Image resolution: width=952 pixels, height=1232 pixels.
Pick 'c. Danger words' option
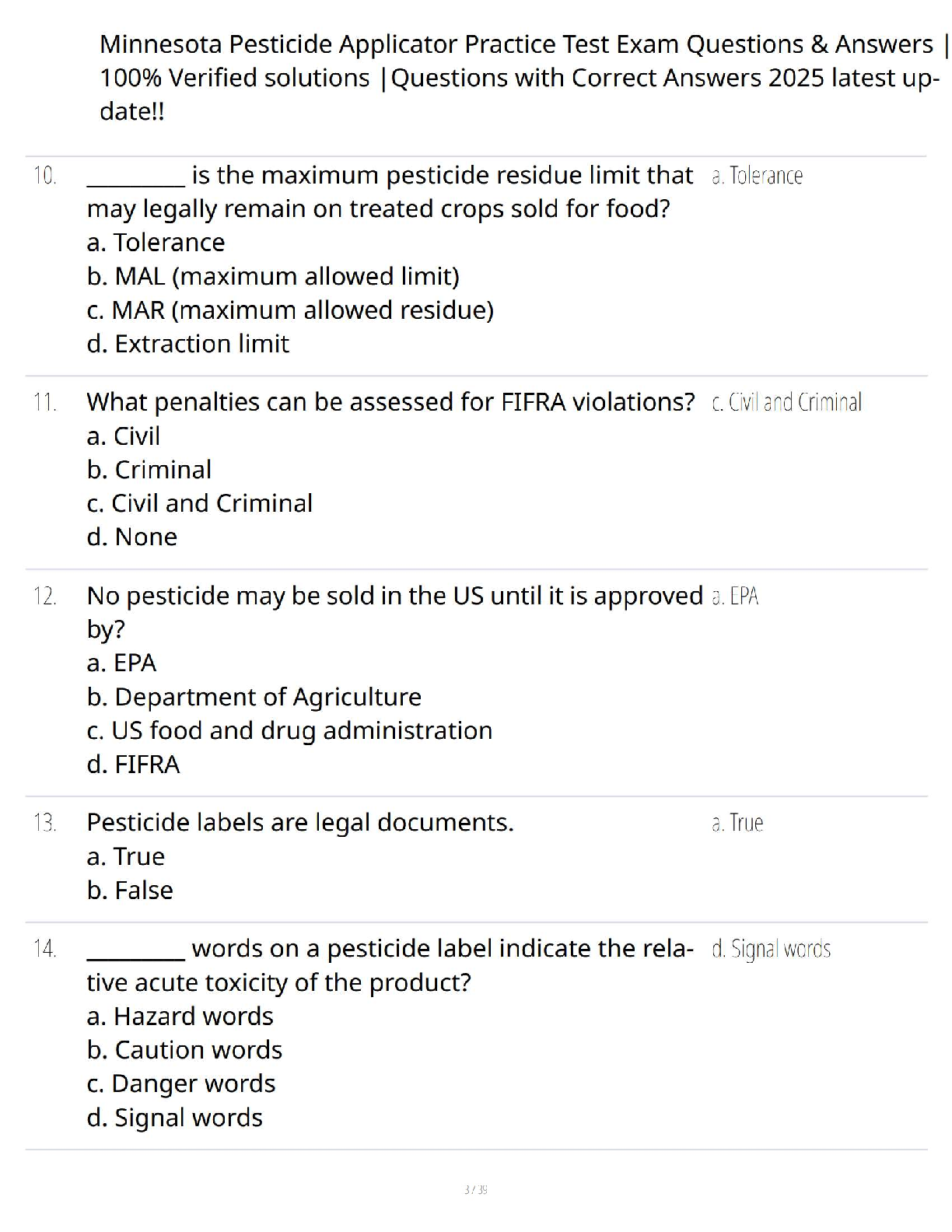pyautogui.click(x=180, y=1083)
